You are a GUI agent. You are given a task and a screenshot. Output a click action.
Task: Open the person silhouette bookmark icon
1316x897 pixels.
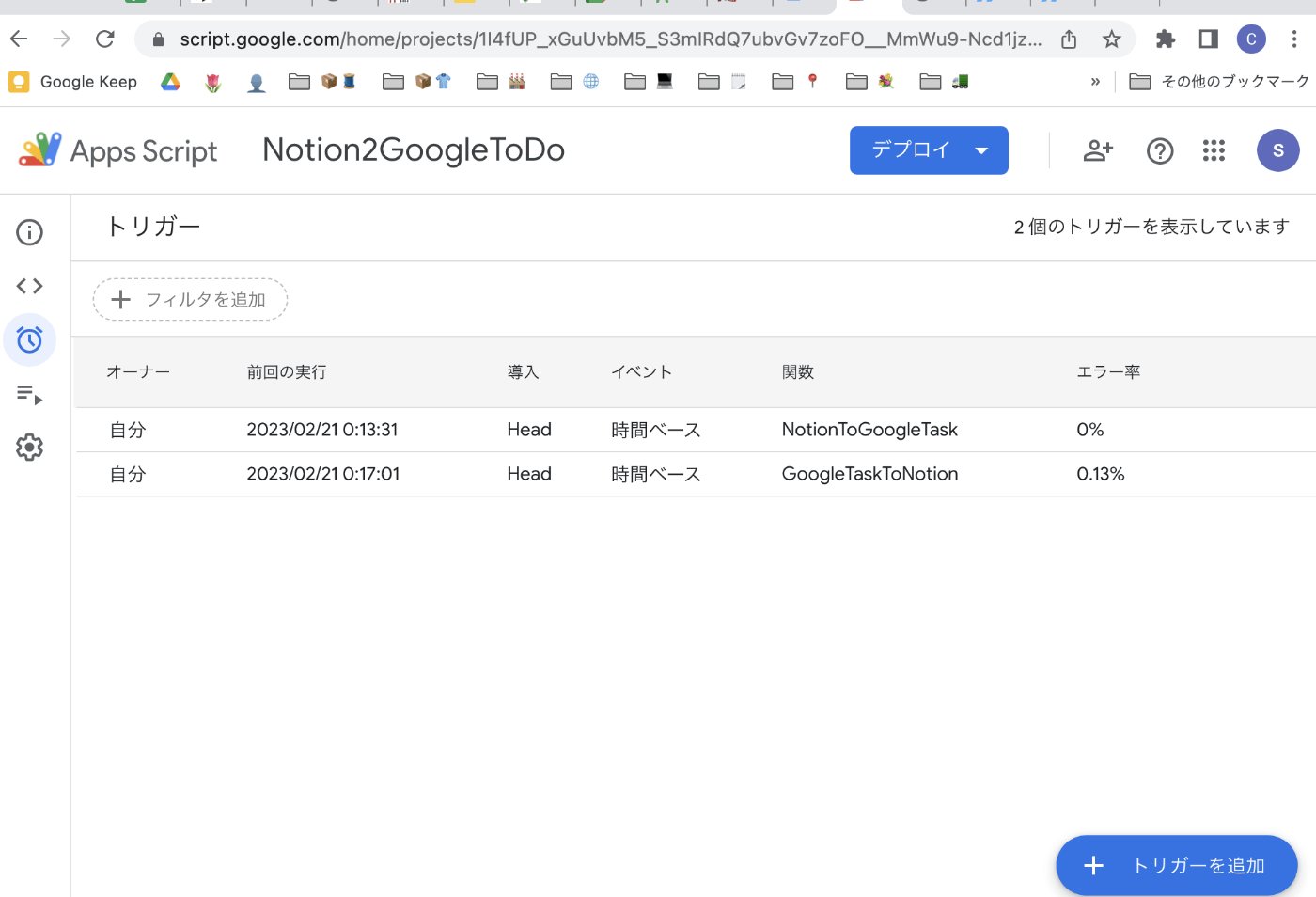click(257, 82)
